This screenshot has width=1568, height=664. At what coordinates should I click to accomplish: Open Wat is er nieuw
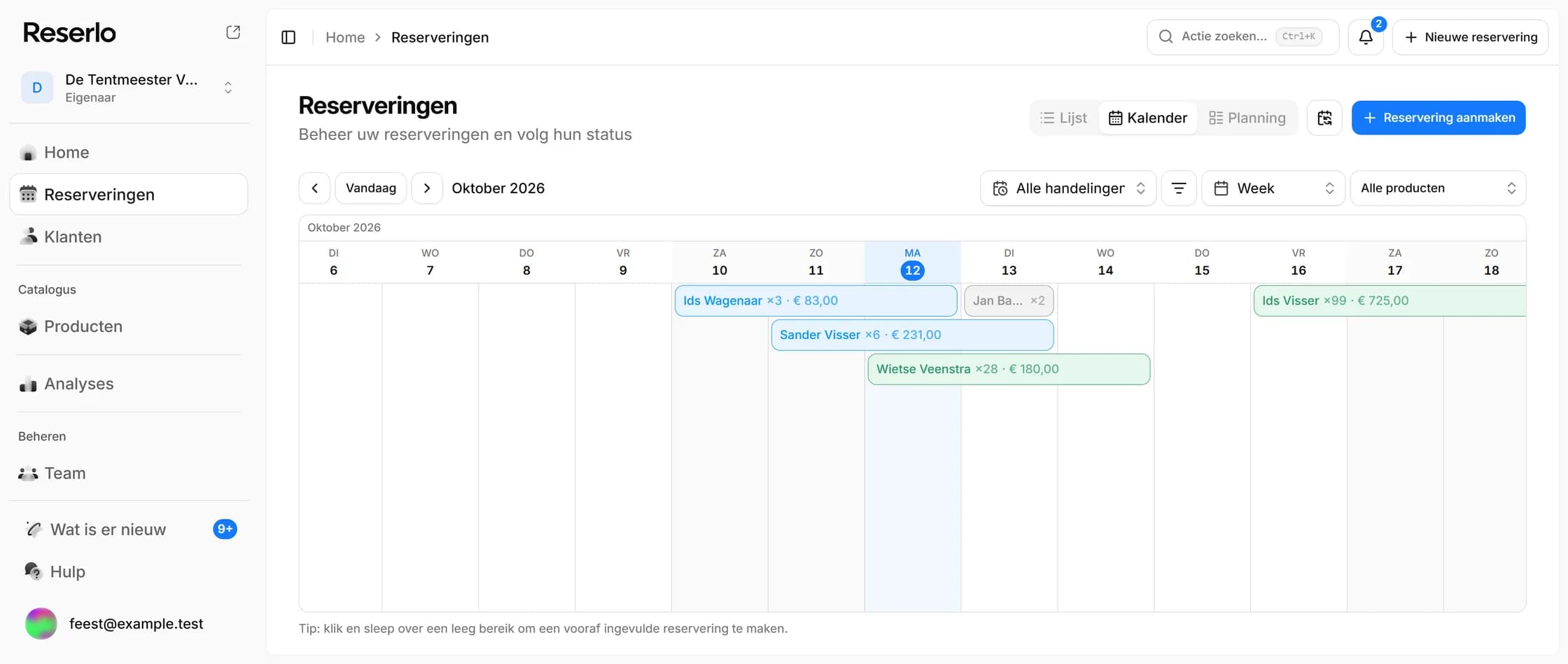[x=129, y=530]
